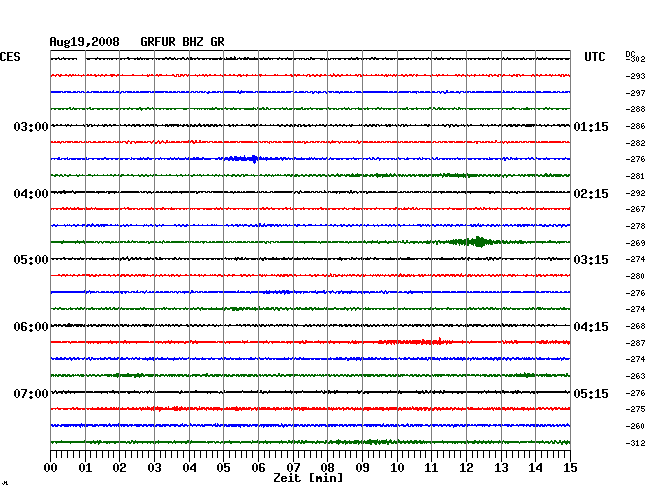Click the date label Aug19,2008
This screenshot has width=650, height=494.
(85, 42)
